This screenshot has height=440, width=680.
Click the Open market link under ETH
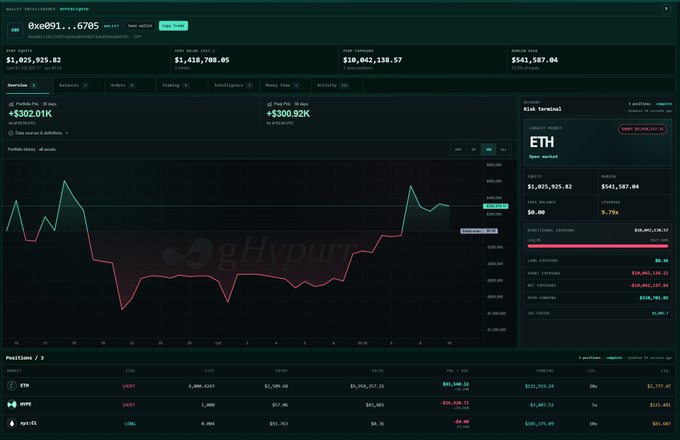(x=543, y=156)
